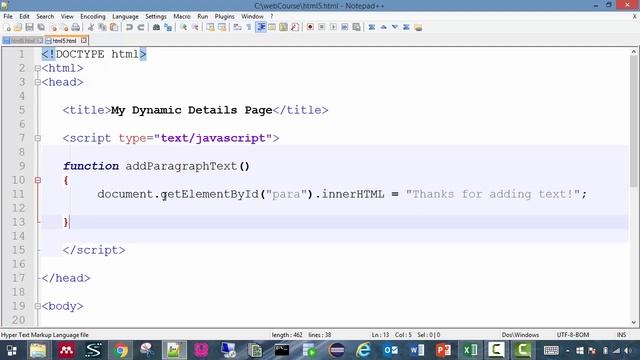Click the blue down-arrow plugin icon
The width and height of the screenshot is (640, 360).
point(395,27)
